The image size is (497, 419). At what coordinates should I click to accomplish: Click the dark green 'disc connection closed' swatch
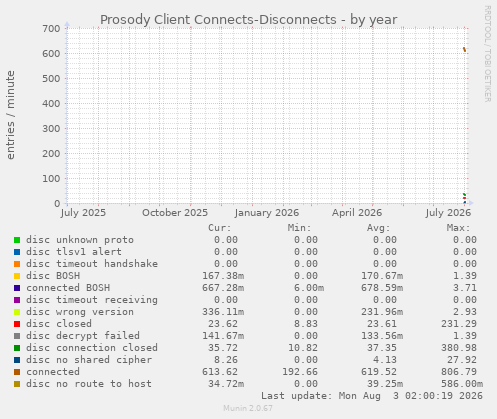17,348
